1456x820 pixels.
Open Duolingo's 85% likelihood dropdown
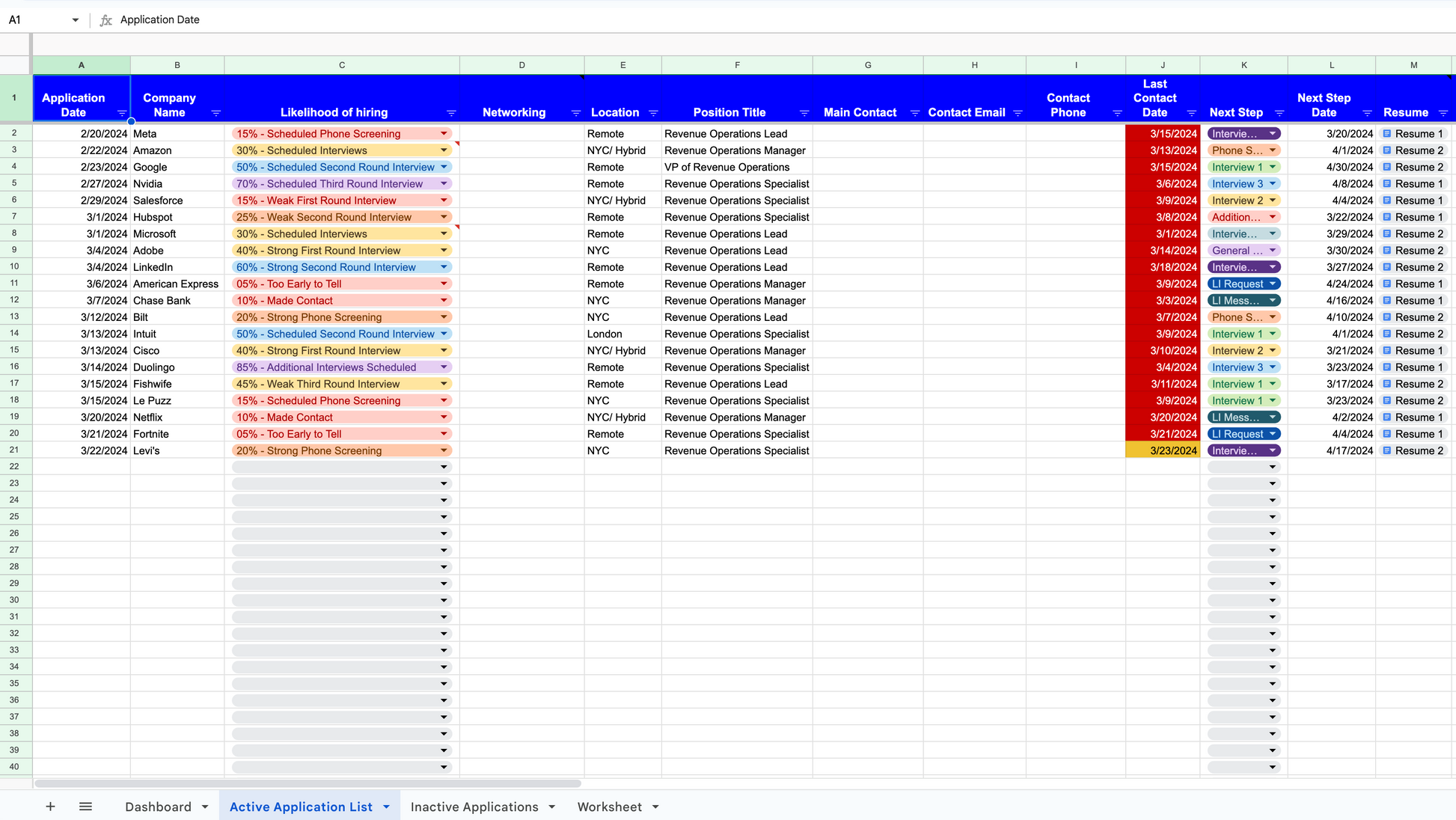click(x=444, y=367)
